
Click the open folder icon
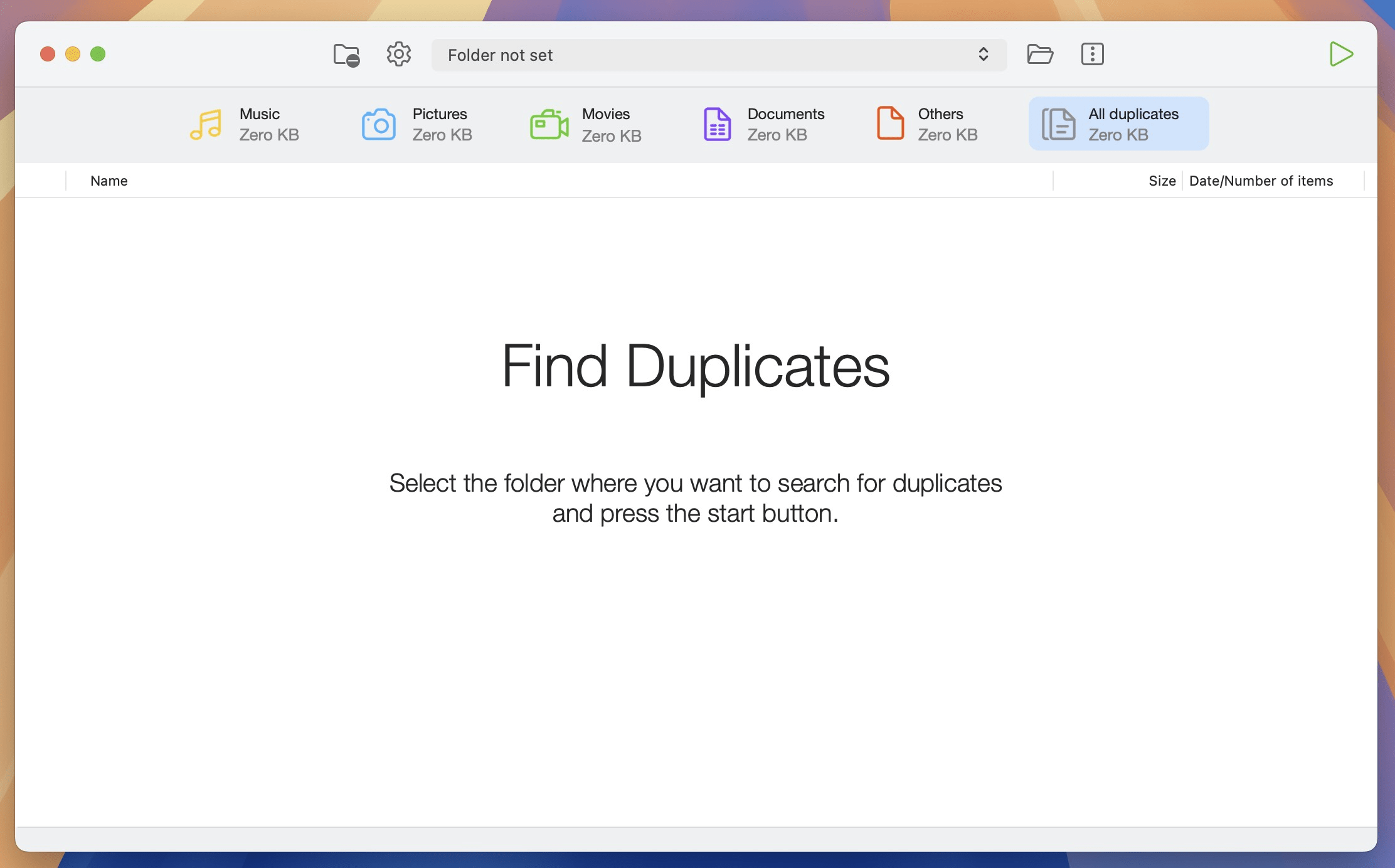pyautogui.click(x=1039, y=55)
